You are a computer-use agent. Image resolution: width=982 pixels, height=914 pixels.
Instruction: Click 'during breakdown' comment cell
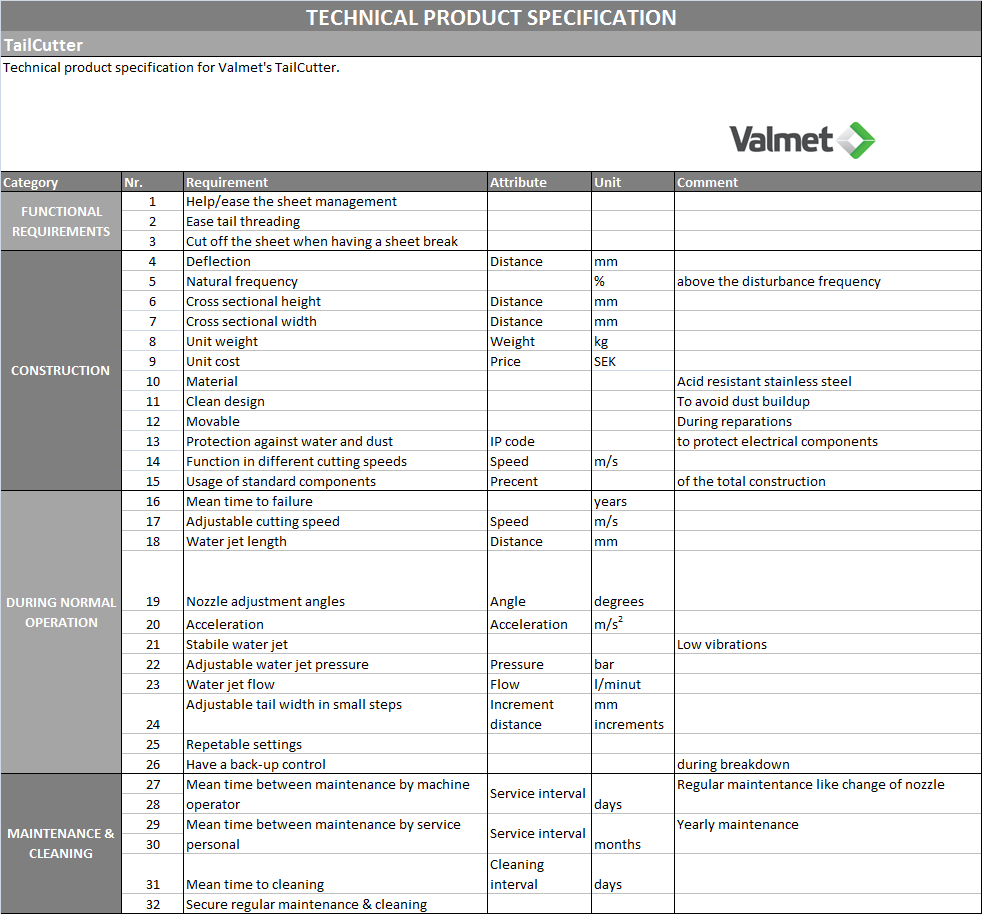coord(828,765)
